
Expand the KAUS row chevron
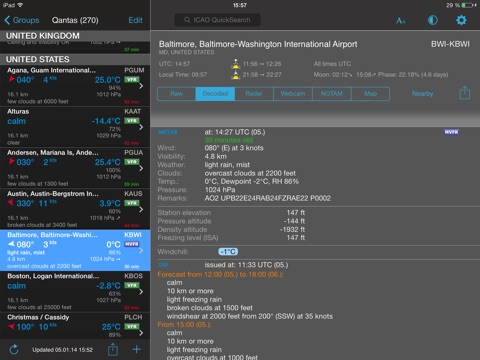(x=141, y=209)
